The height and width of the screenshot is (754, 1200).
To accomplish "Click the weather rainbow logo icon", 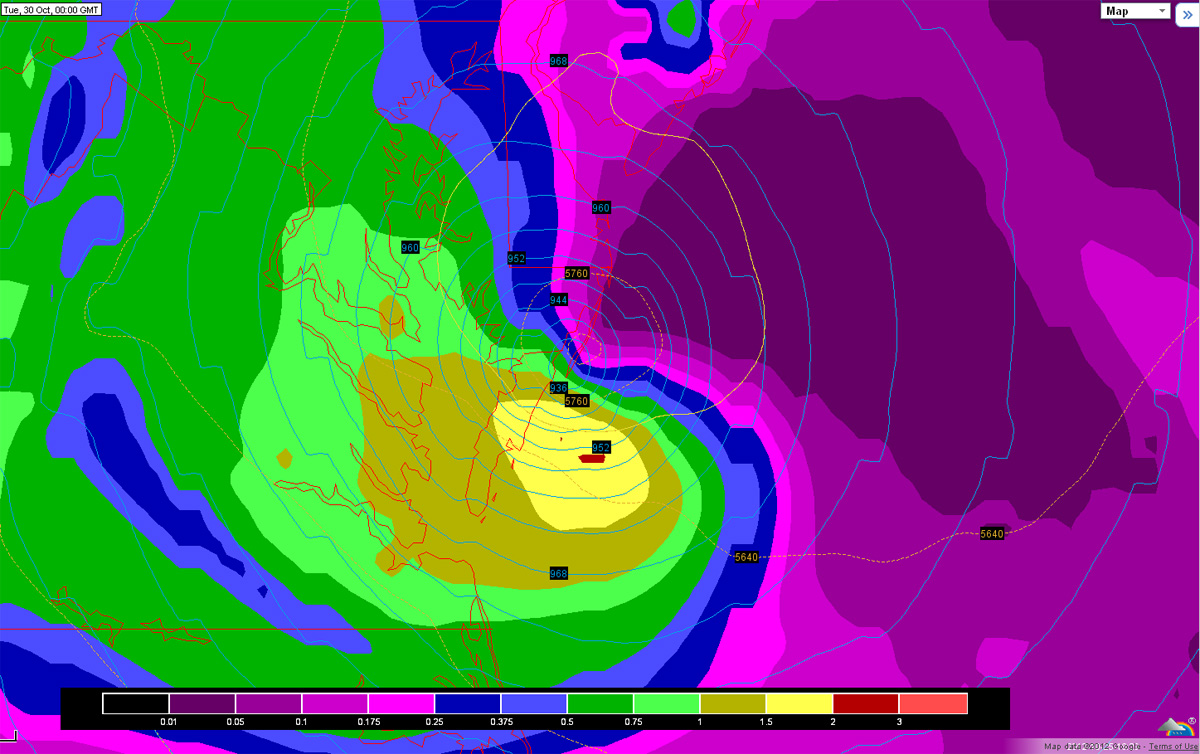I will pyautogui.click(x=1176, y=727).
